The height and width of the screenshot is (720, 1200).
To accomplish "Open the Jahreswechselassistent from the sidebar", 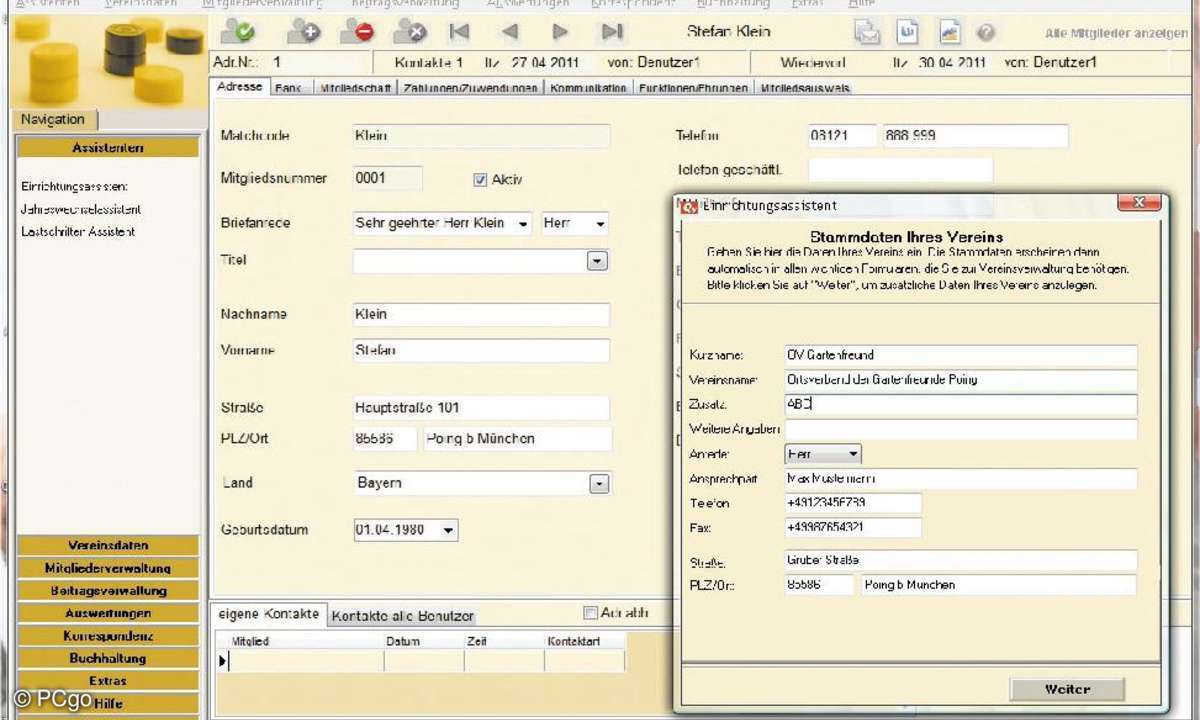I will pyautogui.click(x=80, y=209).
